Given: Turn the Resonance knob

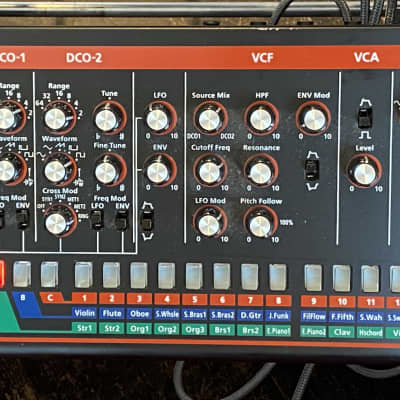Looking at the screenshot, I should 262,171.
